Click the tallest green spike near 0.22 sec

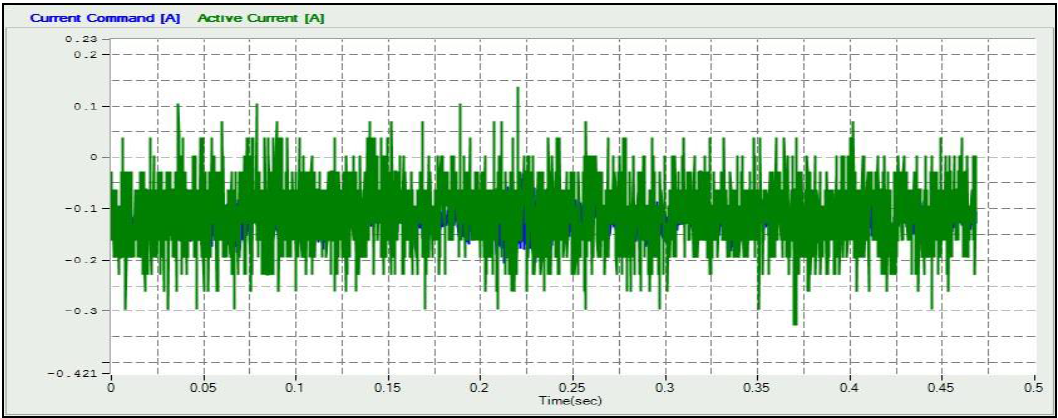pyautogui.click(x=517, y=90)
